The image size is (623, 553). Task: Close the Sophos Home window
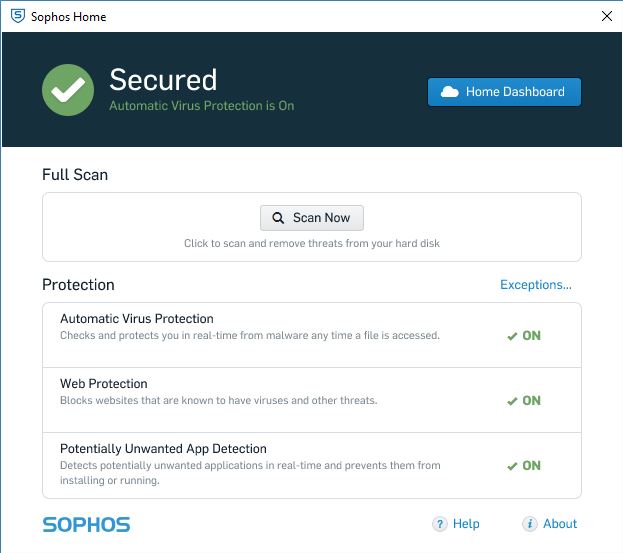coord(606,16)
